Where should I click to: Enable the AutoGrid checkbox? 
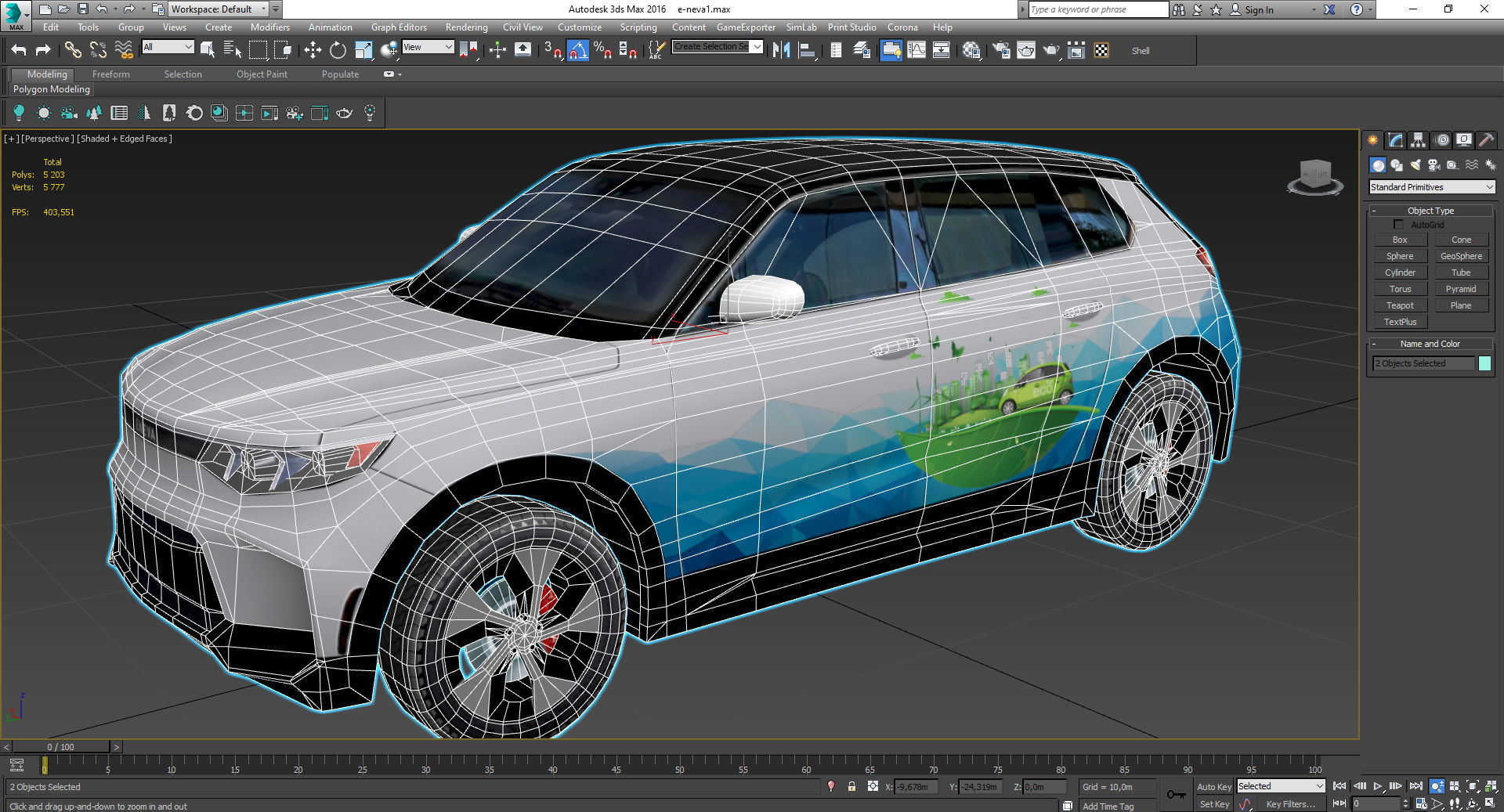click(x=1399, y=225)
